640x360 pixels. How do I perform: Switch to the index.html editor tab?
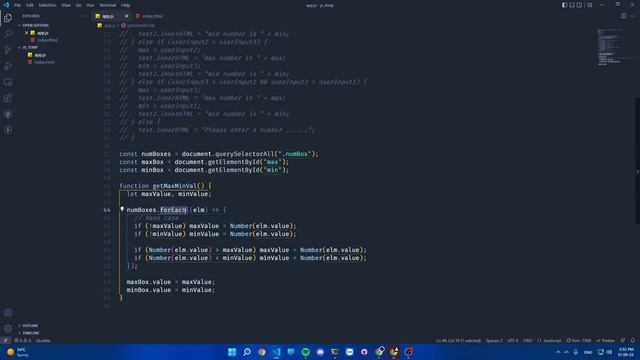[x=149, y=16]
